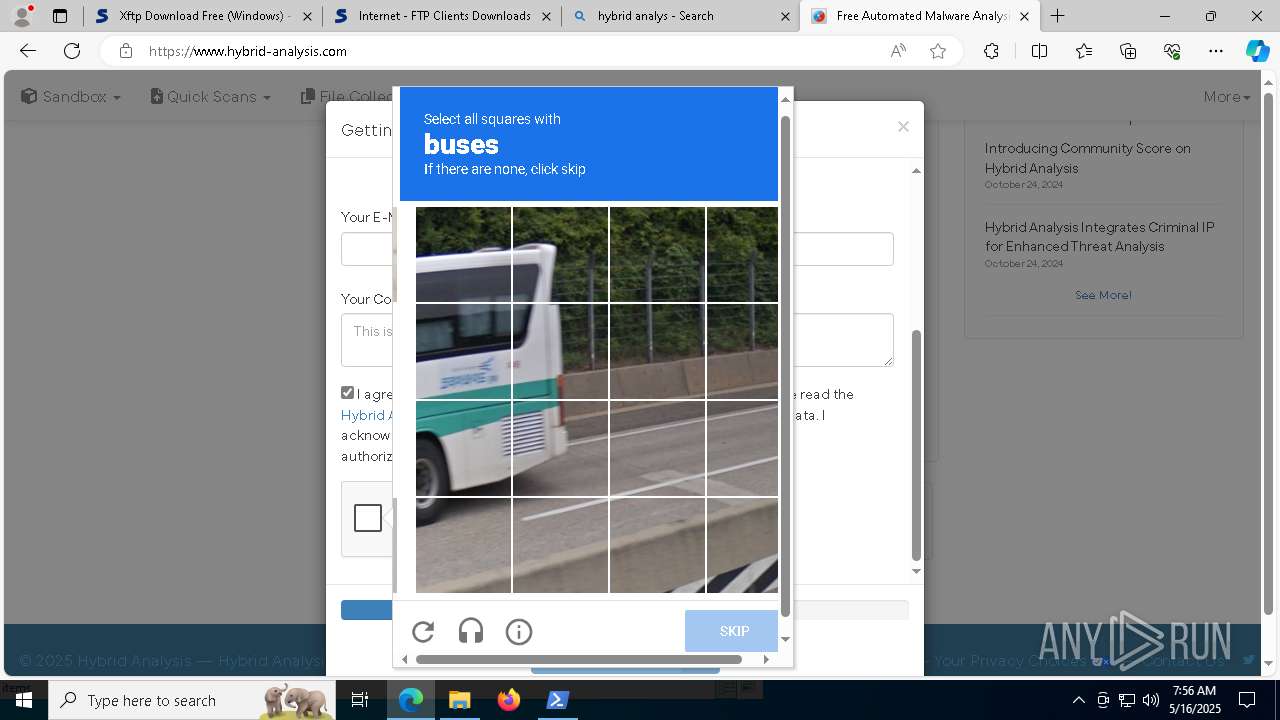Open PowerShell from taskbar
This screenshot has width=1280, height=720.
pyautogui.click(x=558, y=700)
